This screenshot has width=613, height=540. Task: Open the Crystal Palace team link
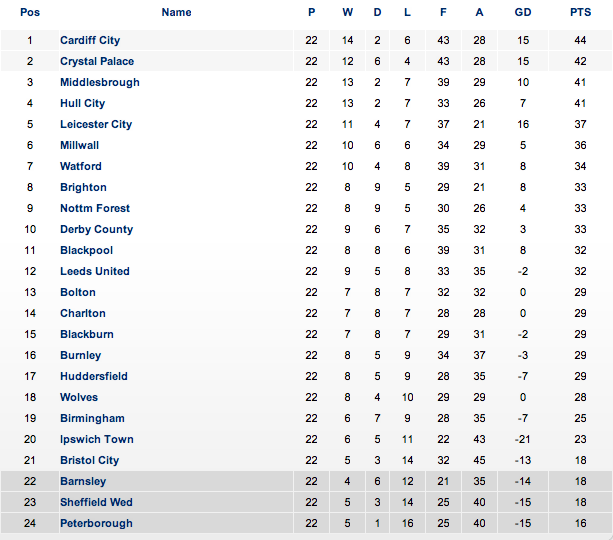click(97, 61)
